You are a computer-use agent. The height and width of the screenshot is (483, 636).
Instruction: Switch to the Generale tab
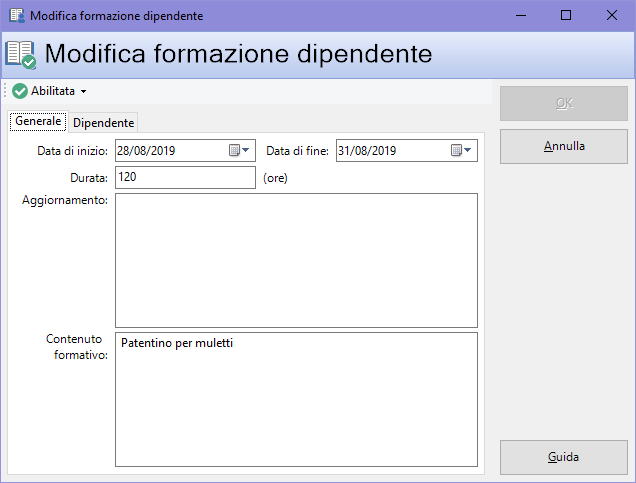38,121
